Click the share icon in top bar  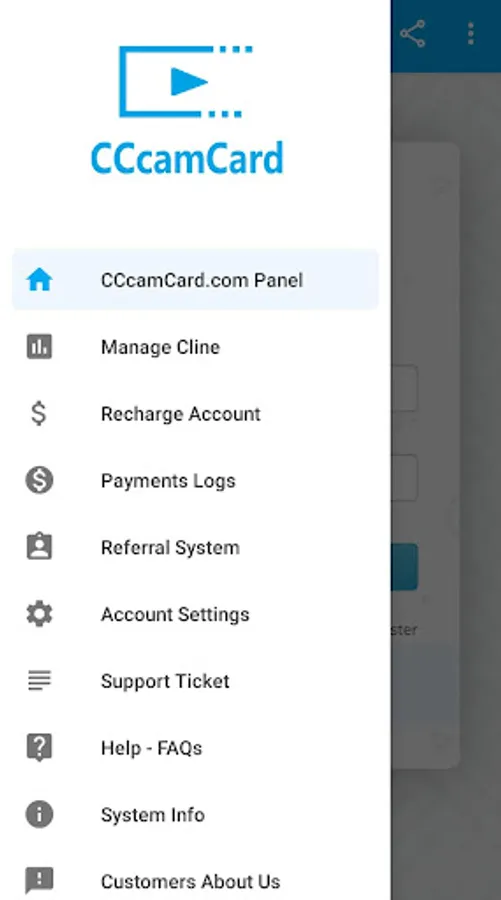tap(413, 33)
